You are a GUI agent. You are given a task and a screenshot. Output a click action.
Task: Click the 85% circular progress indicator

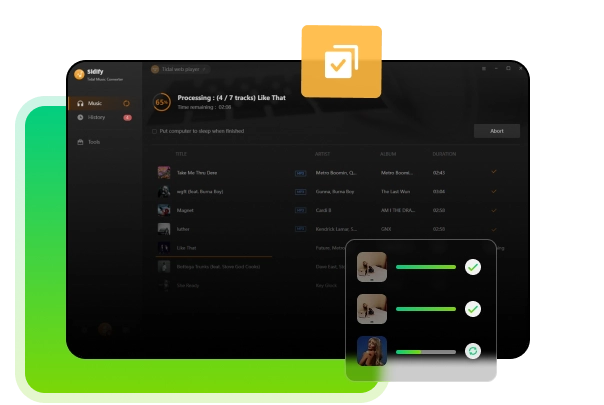coord(160,101)
